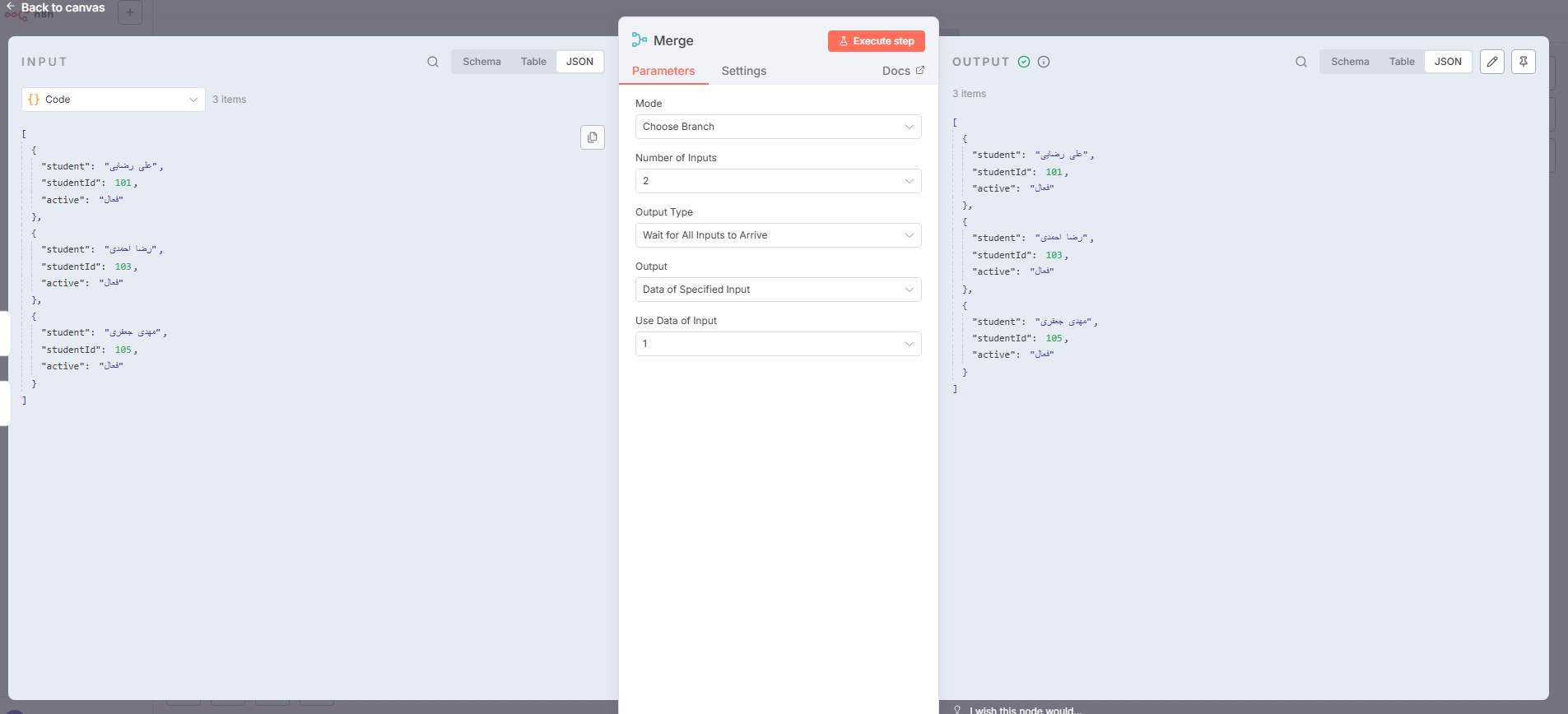The image size is (1568, 714).
Task: Switch input view to Table
Action: coord(533,62)
